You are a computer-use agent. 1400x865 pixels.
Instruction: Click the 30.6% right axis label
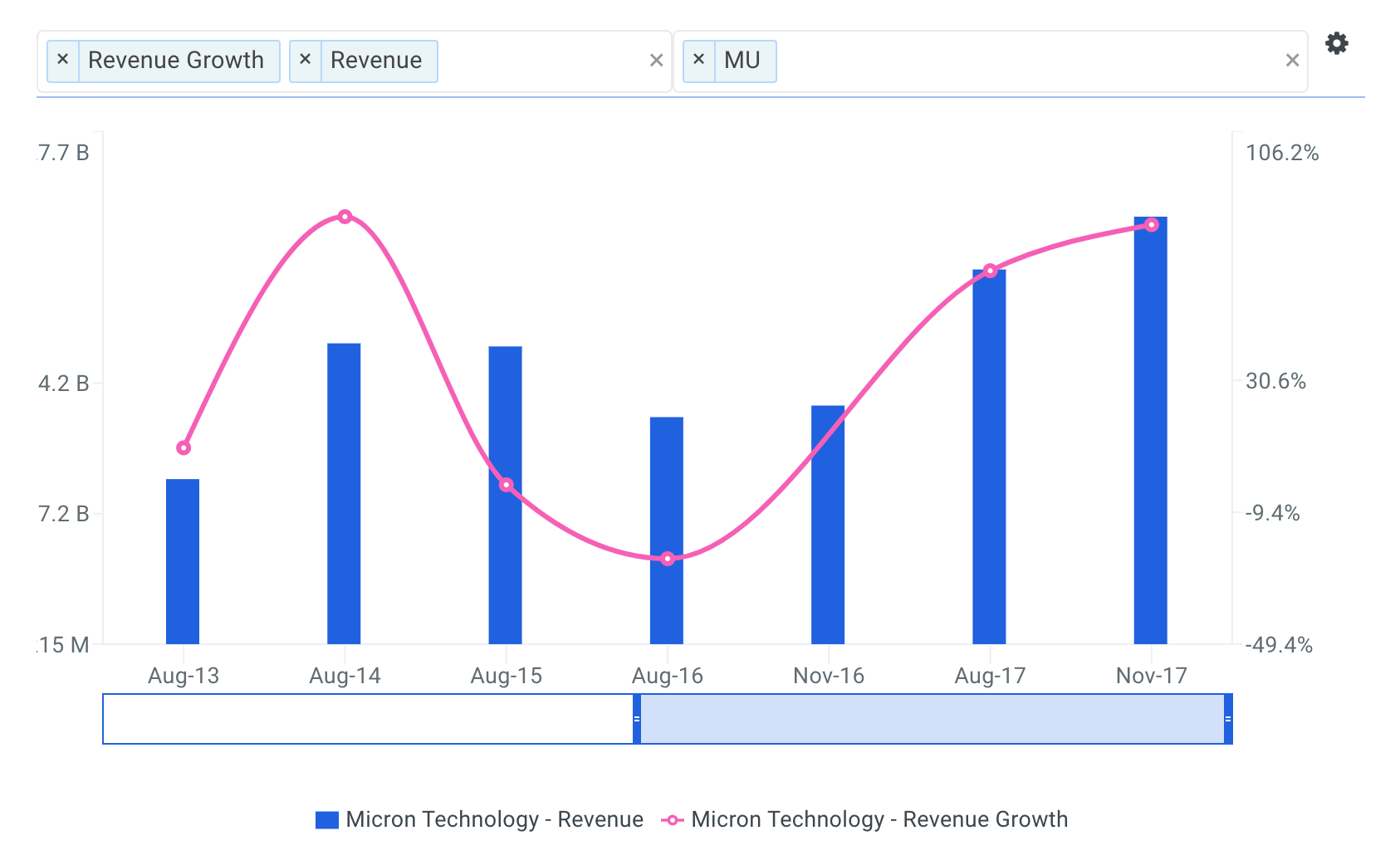(x=1275, y=382)
